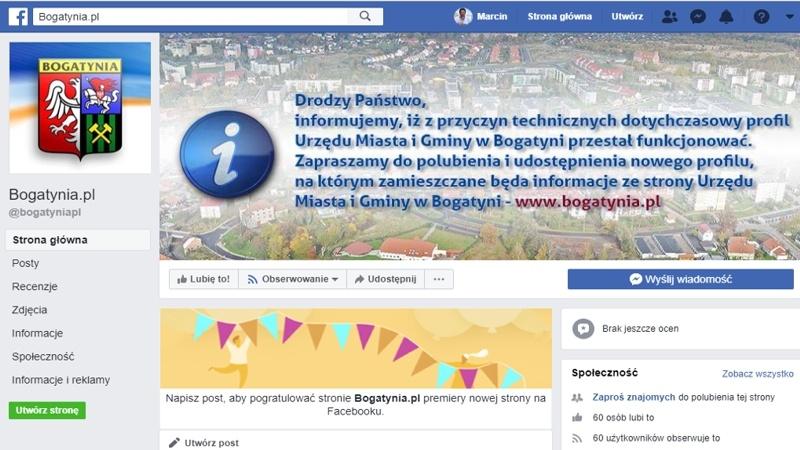Screen dimensions: 800x450
Task: Open the Messenger icon in top bar
Action: coord(697,17)
